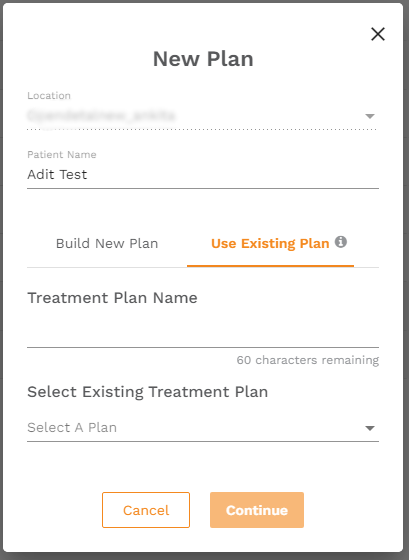Click the Patient Name label
Image resolution: width=409 pixels, height=560 pixels.
[62, 155]
